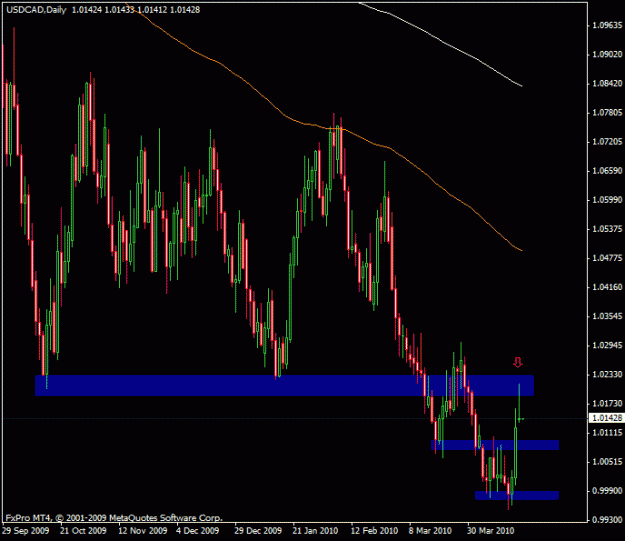Select the 1.01730 price axis label
This screenshot has width=625, height=541.
[x=607, y=404]
